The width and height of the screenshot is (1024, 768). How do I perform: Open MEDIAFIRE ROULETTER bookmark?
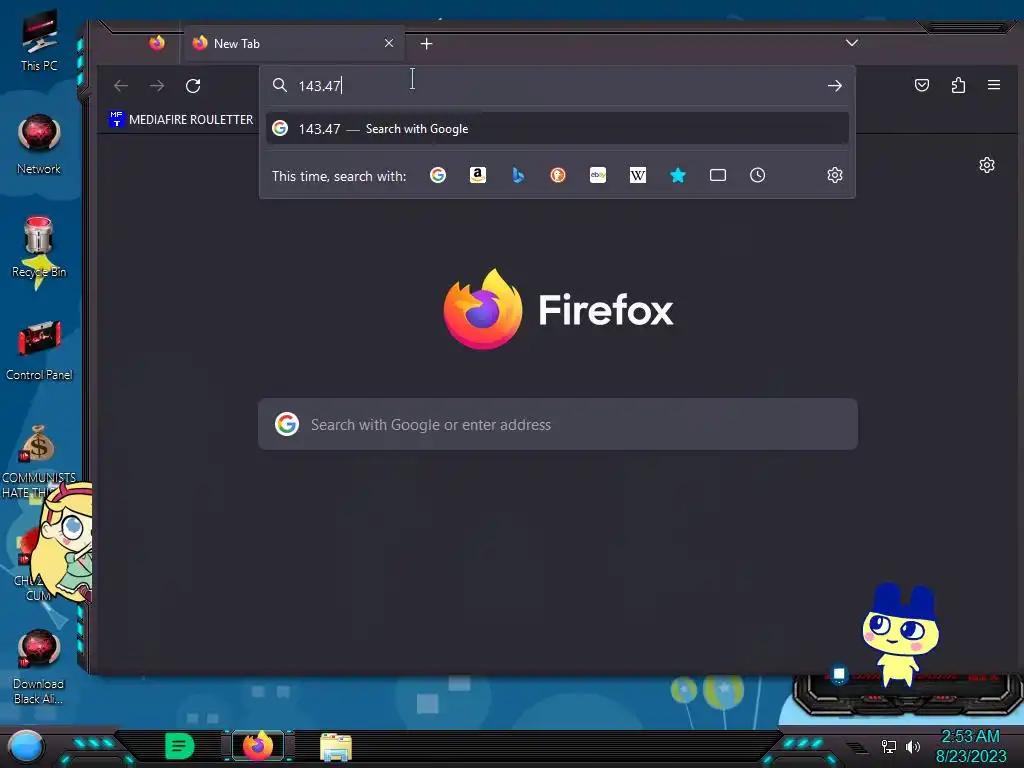tap(181, 120)
